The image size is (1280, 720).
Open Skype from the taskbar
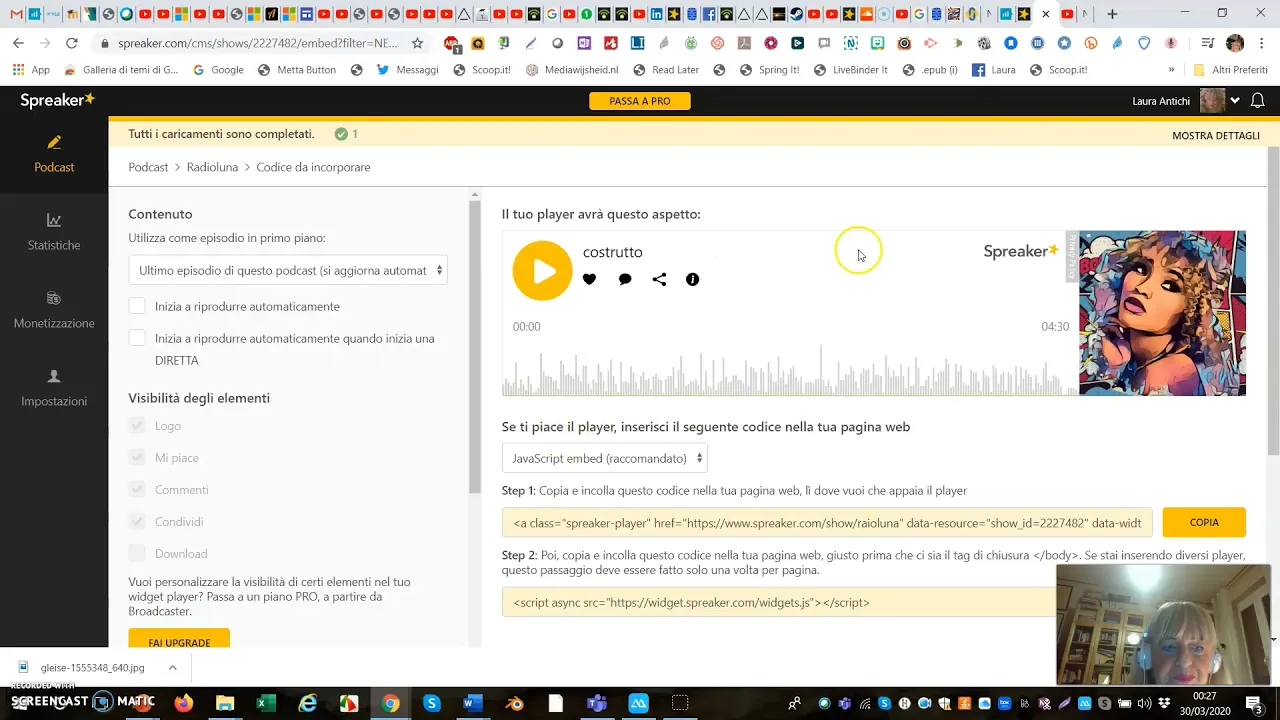(x=431, y=703)
